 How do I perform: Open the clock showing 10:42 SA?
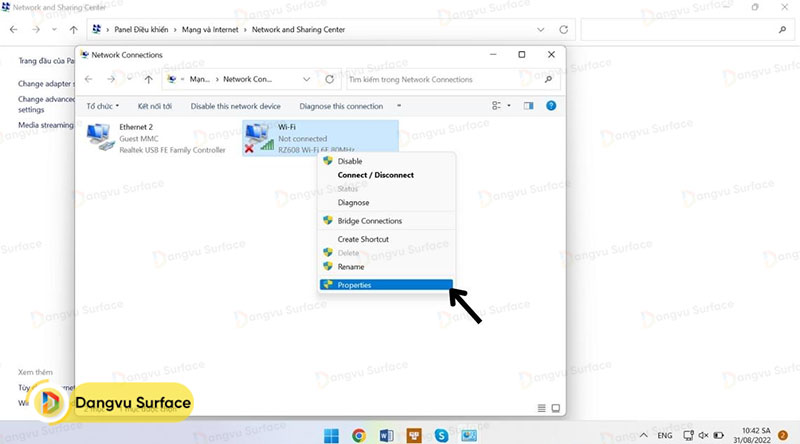point(753,435)
